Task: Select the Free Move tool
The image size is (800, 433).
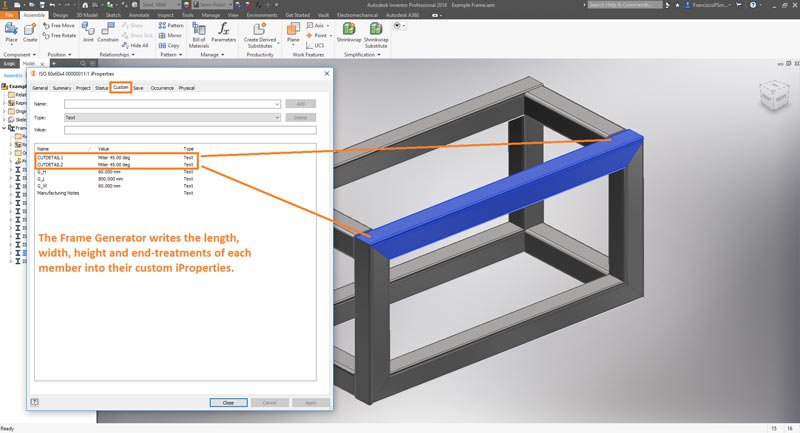Action: [59, 26]
